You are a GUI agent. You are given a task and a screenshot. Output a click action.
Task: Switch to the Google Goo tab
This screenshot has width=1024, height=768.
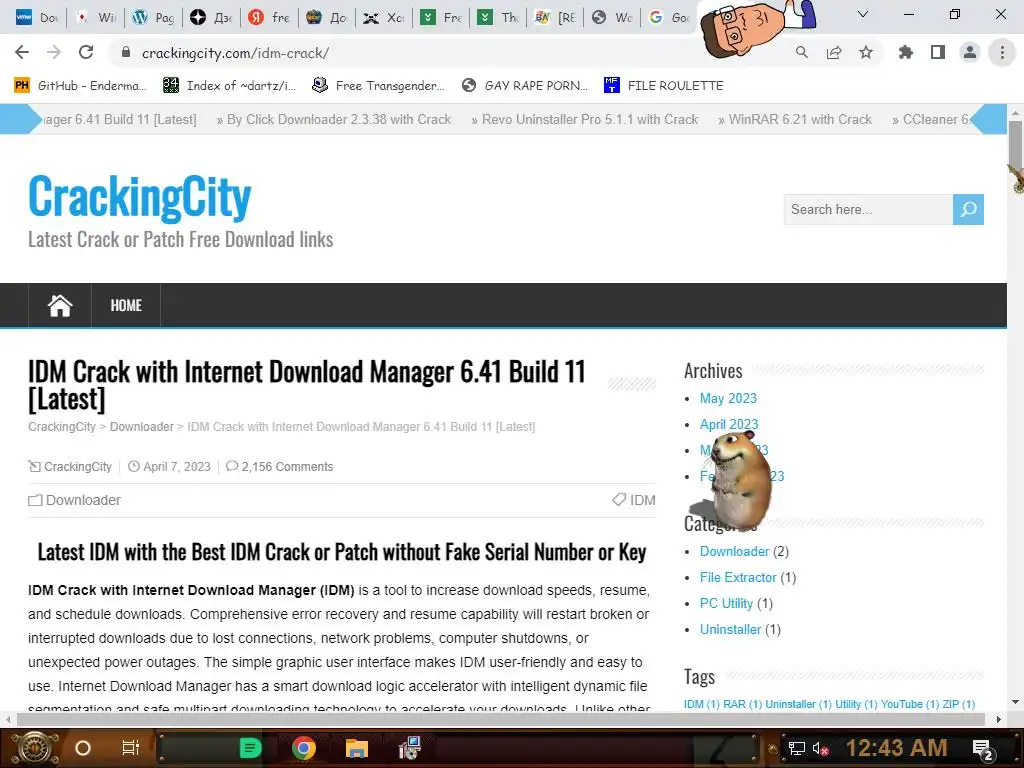pyautogui.click(x=669, y=18)
